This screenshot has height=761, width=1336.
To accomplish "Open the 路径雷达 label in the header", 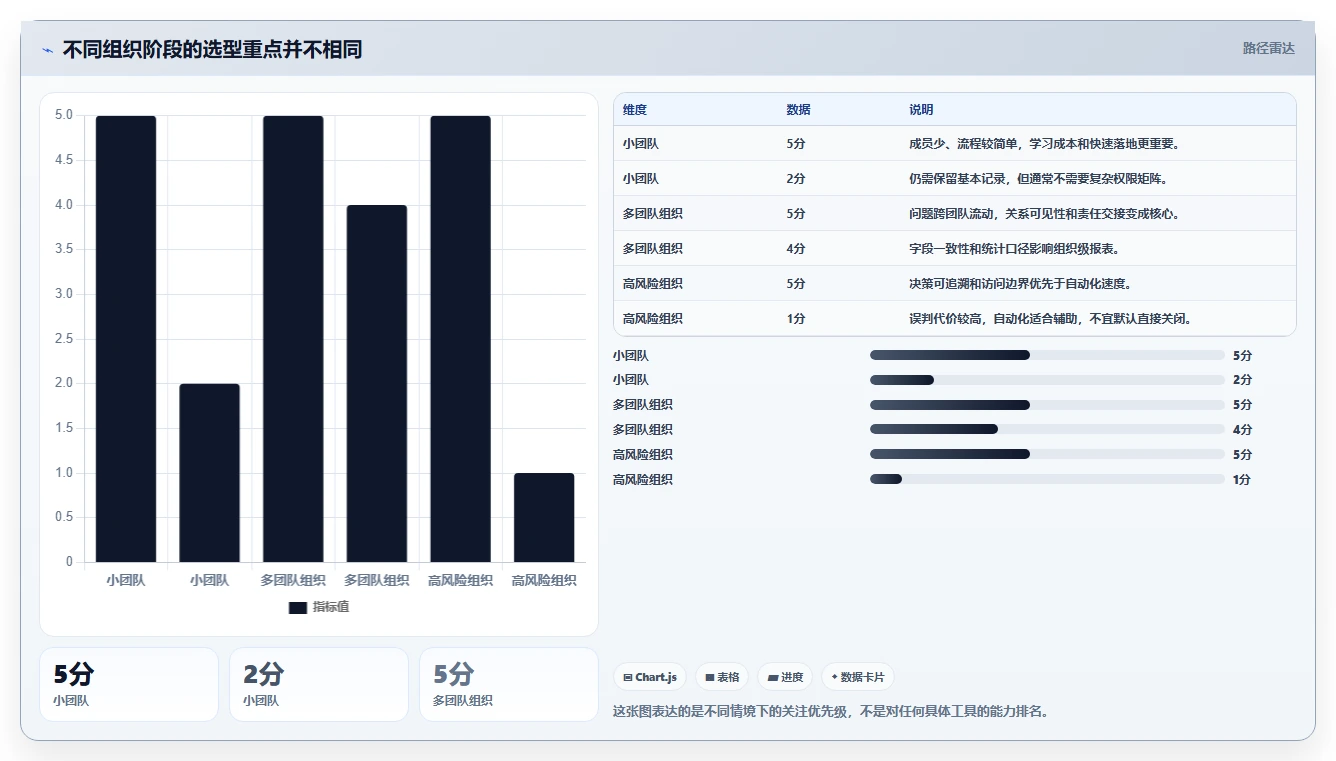I will tap(1269, 48).
